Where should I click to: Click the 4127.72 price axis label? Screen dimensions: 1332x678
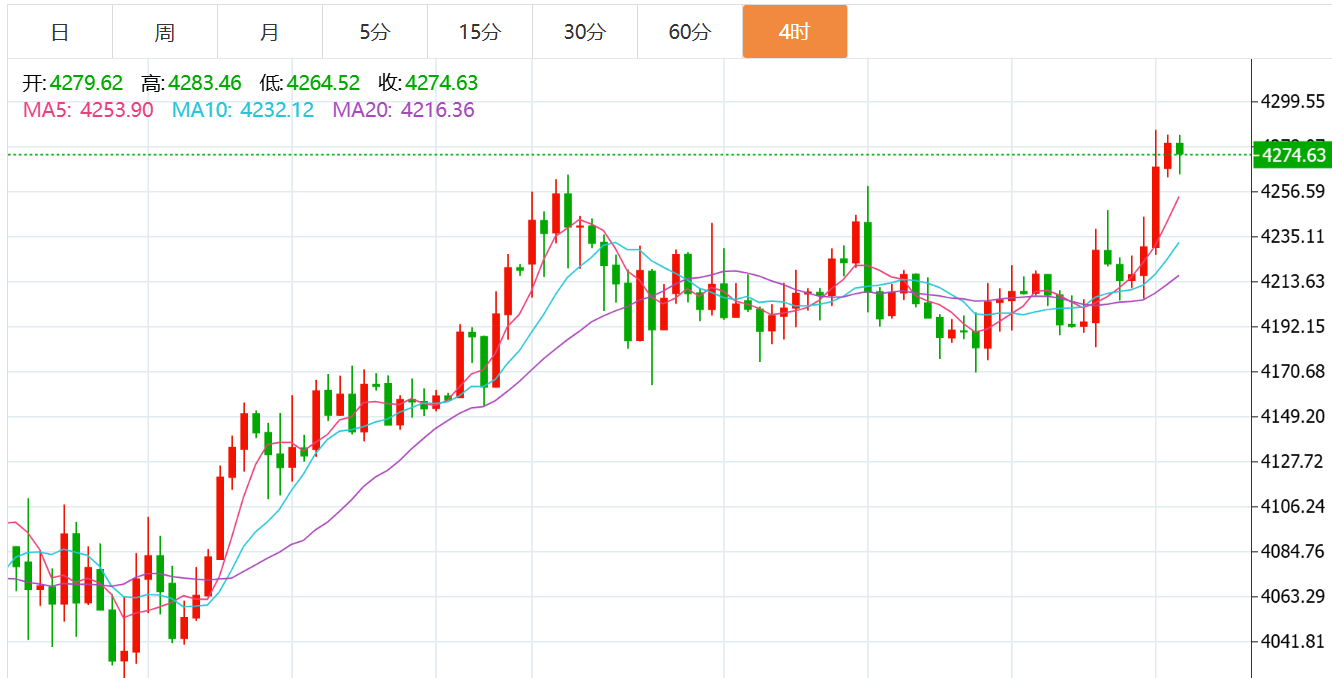click(x=1293, y=461)
